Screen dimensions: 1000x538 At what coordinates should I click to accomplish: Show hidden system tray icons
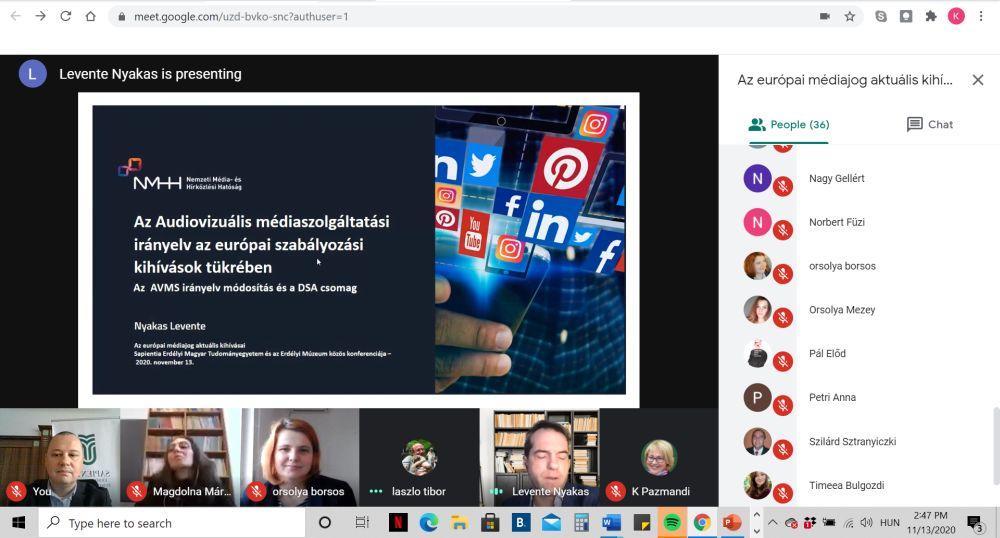coord(772,522)
